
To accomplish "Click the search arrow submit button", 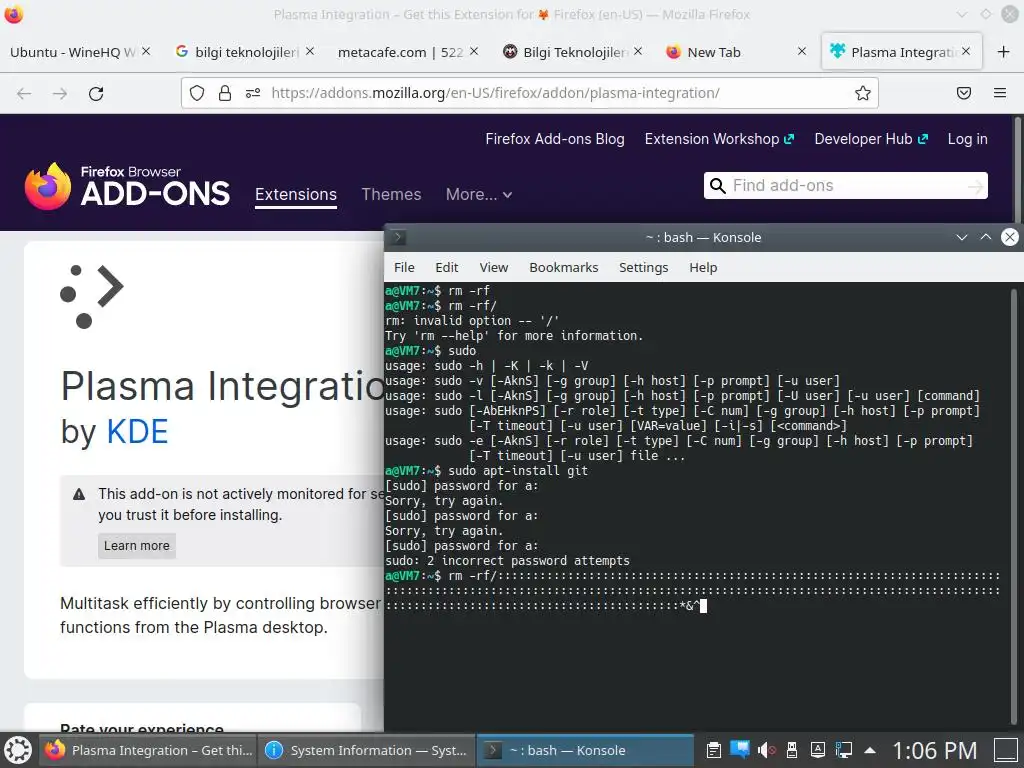I will tap(975, 186).
